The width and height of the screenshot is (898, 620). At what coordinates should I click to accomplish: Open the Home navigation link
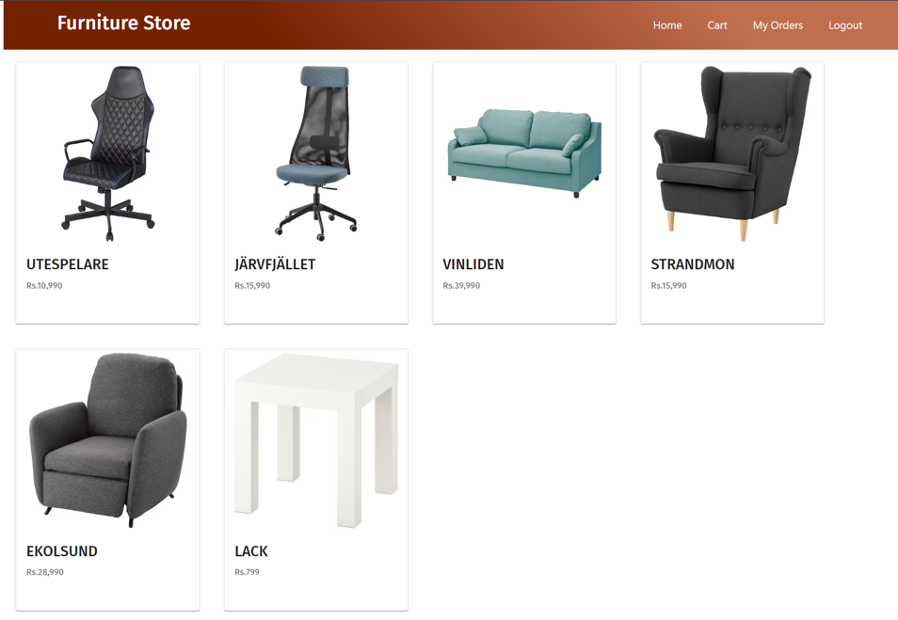(667, 25)
